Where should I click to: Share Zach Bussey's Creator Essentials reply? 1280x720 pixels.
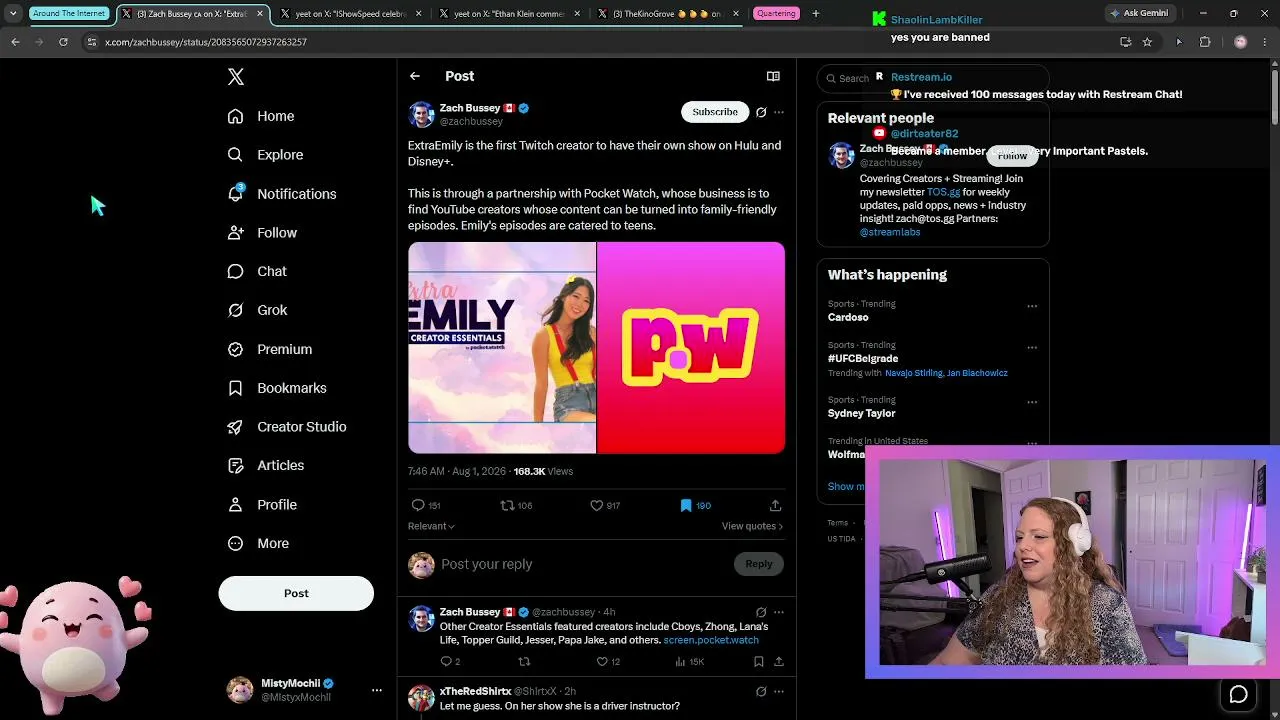tap(778, 661)
